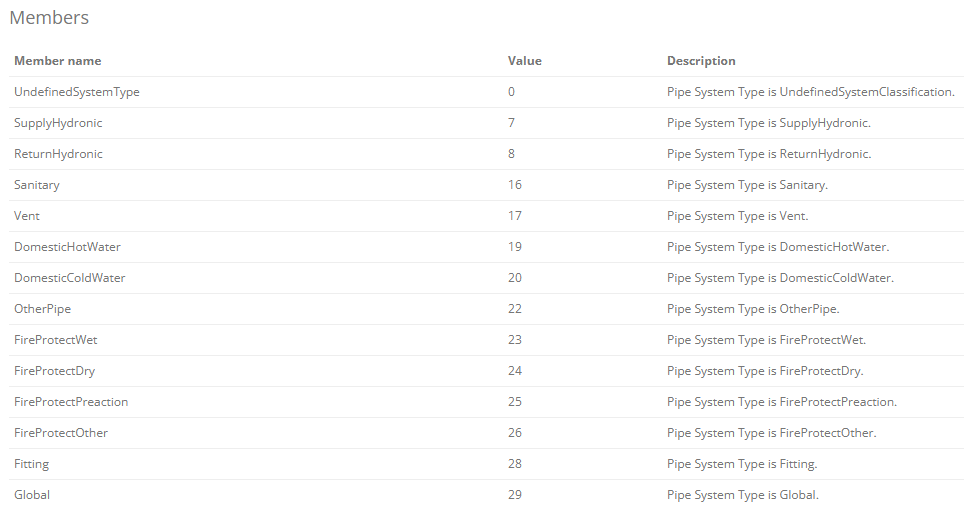Click the FireProtectPreaction member name
This screenshot has width=964, height=515.
71,402
